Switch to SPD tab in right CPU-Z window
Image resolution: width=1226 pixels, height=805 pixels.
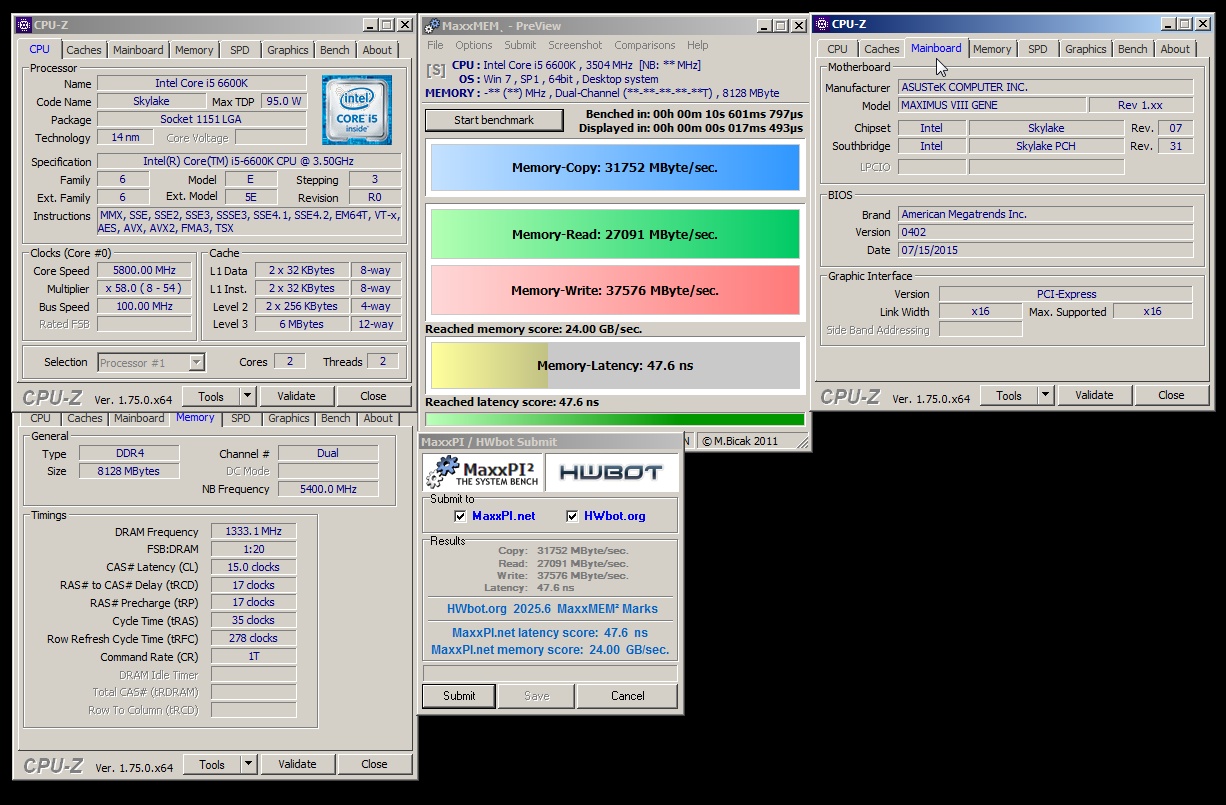click(1038, 49)
